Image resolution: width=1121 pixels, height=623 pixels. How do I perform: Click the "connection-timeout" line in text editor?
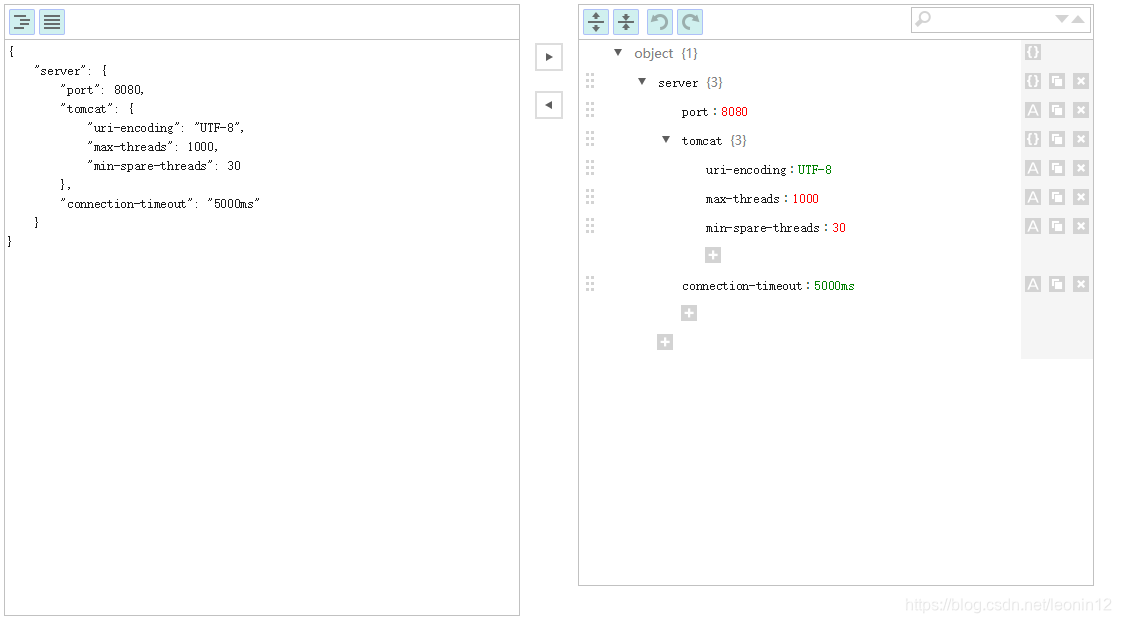pyautogui.click(x=160, y=204)
